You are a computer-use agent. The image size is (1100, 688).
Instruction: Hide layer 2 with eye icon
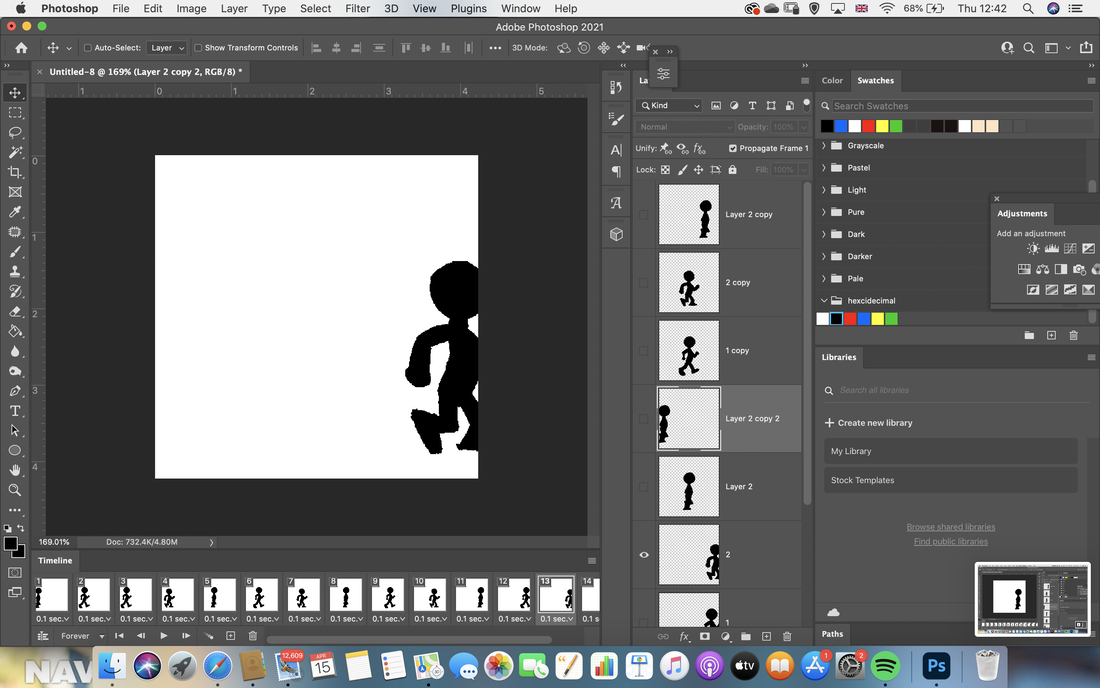[x=644, y=555]
